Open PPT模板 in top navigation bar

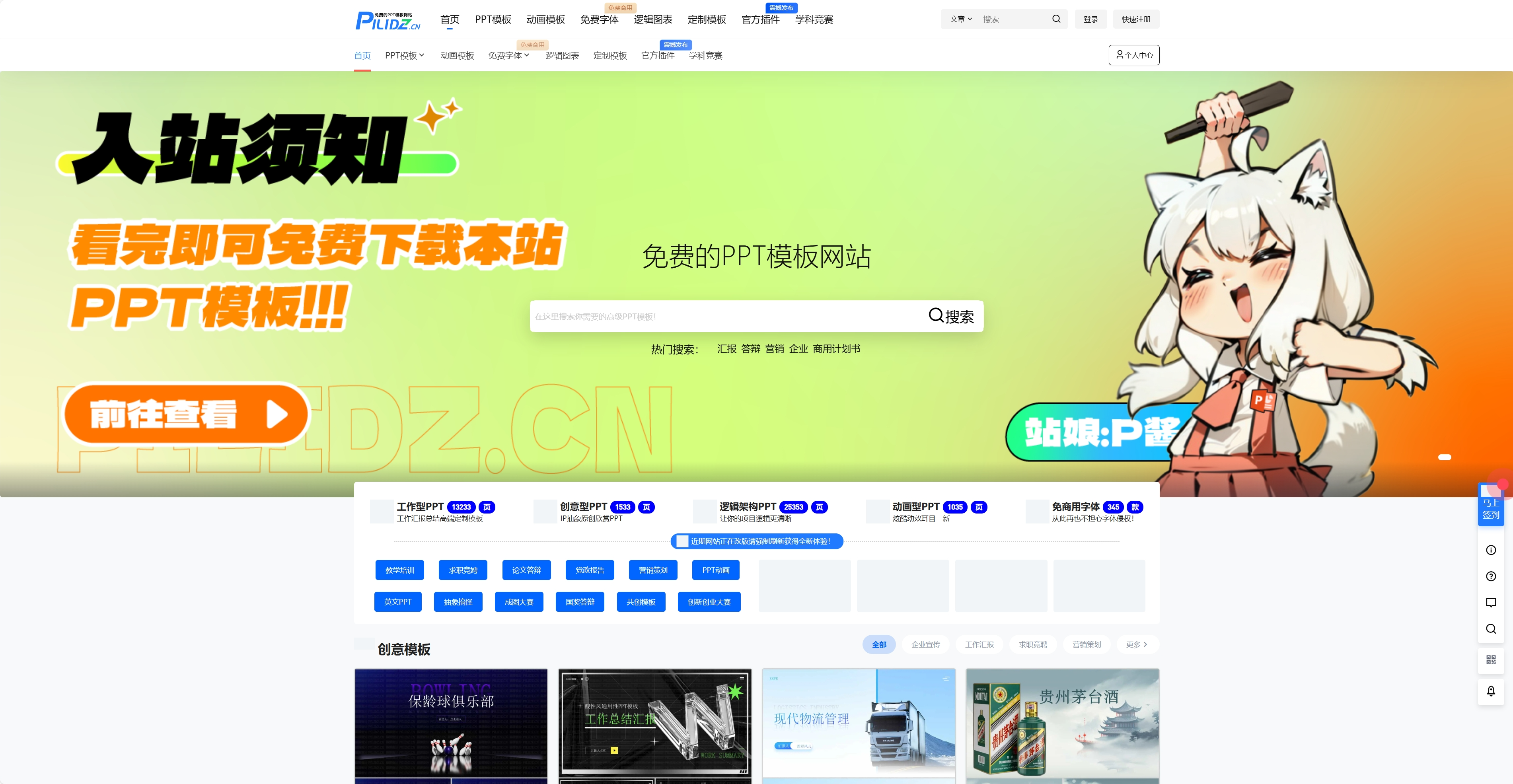493,19
